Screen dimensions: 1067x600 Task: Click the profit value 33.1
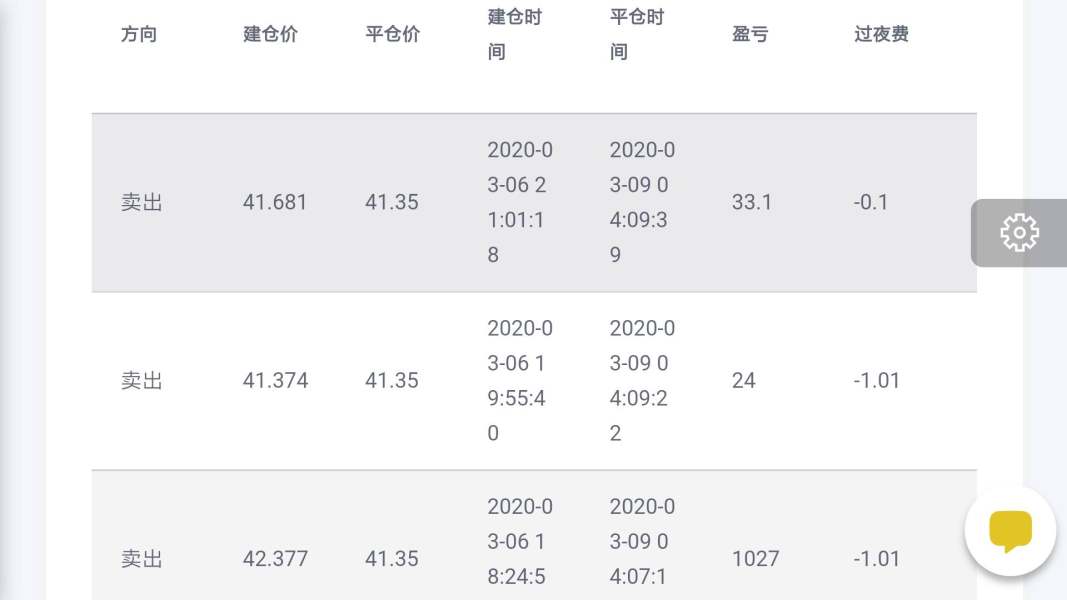752,202
